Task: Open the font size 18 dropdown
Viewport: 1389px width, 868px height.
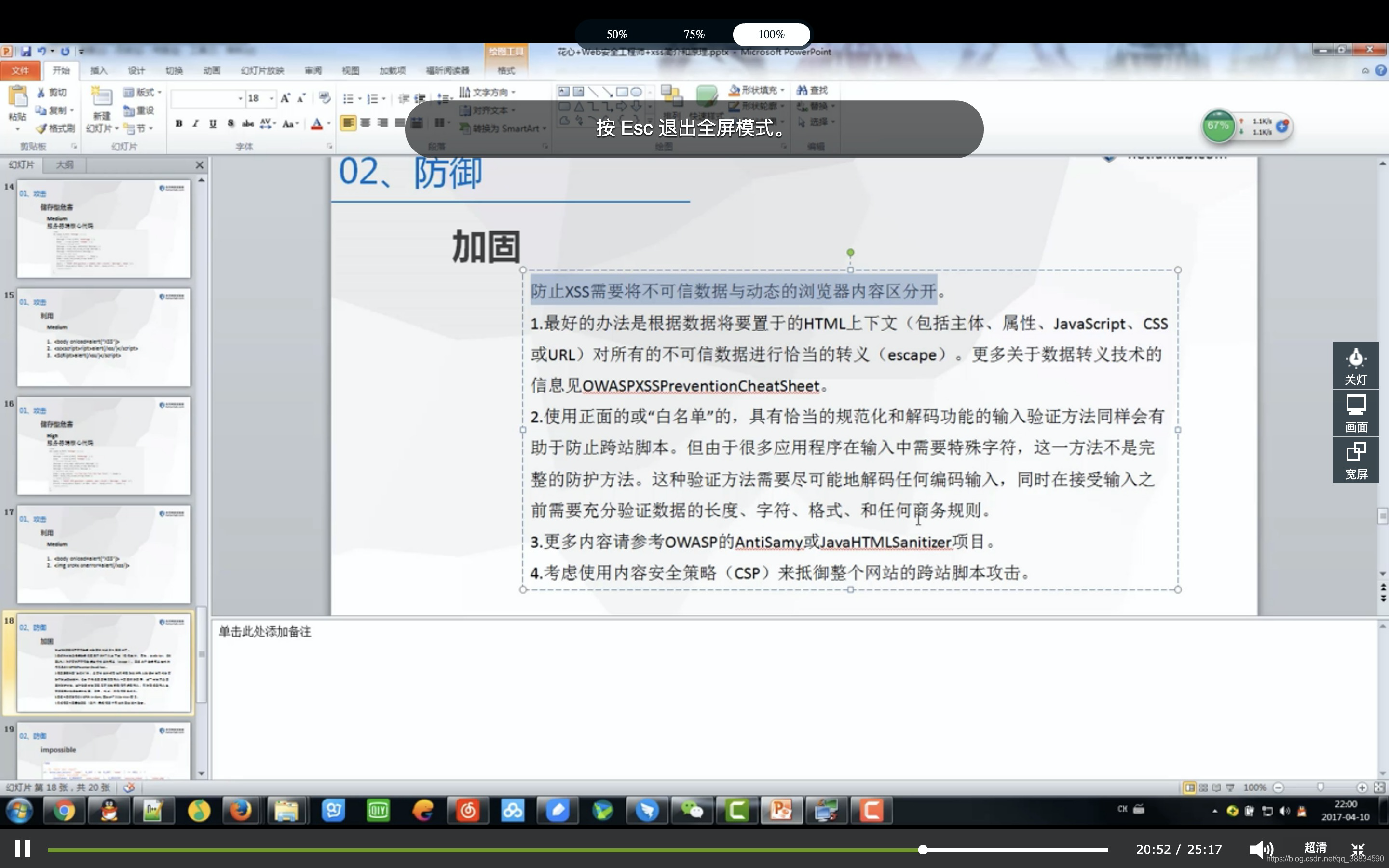Action: tap(272, 99)
